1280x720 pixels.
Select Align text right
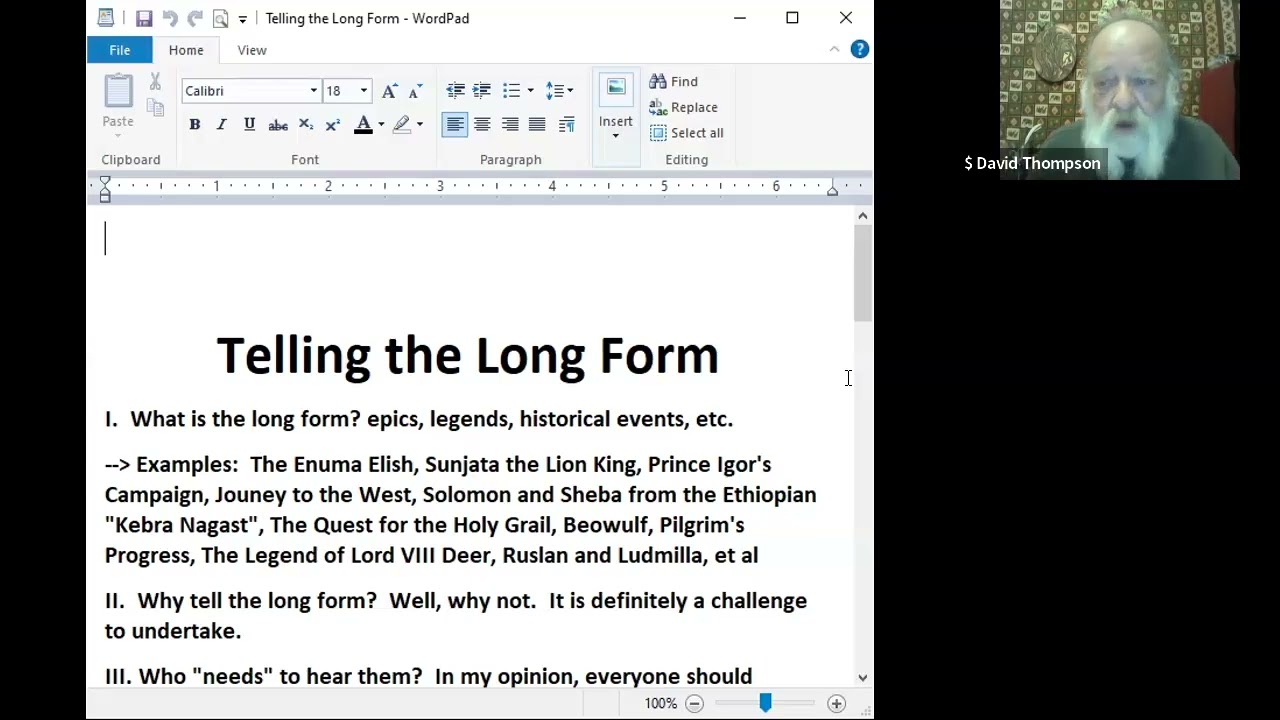510,125
